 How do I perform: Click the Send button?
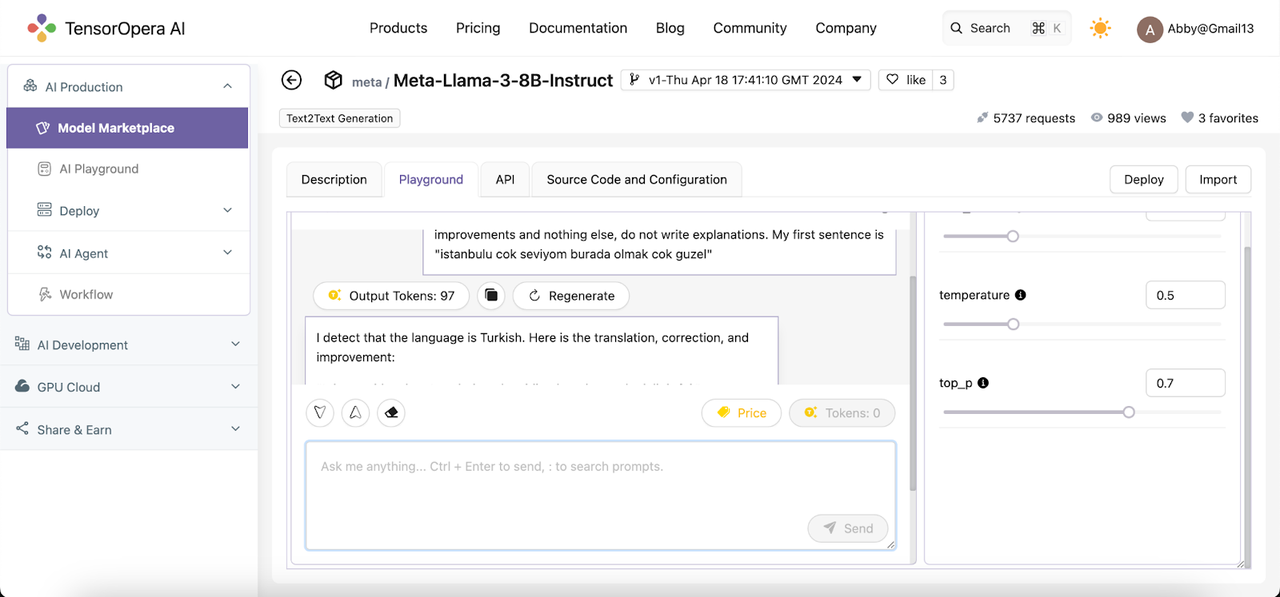848,528
